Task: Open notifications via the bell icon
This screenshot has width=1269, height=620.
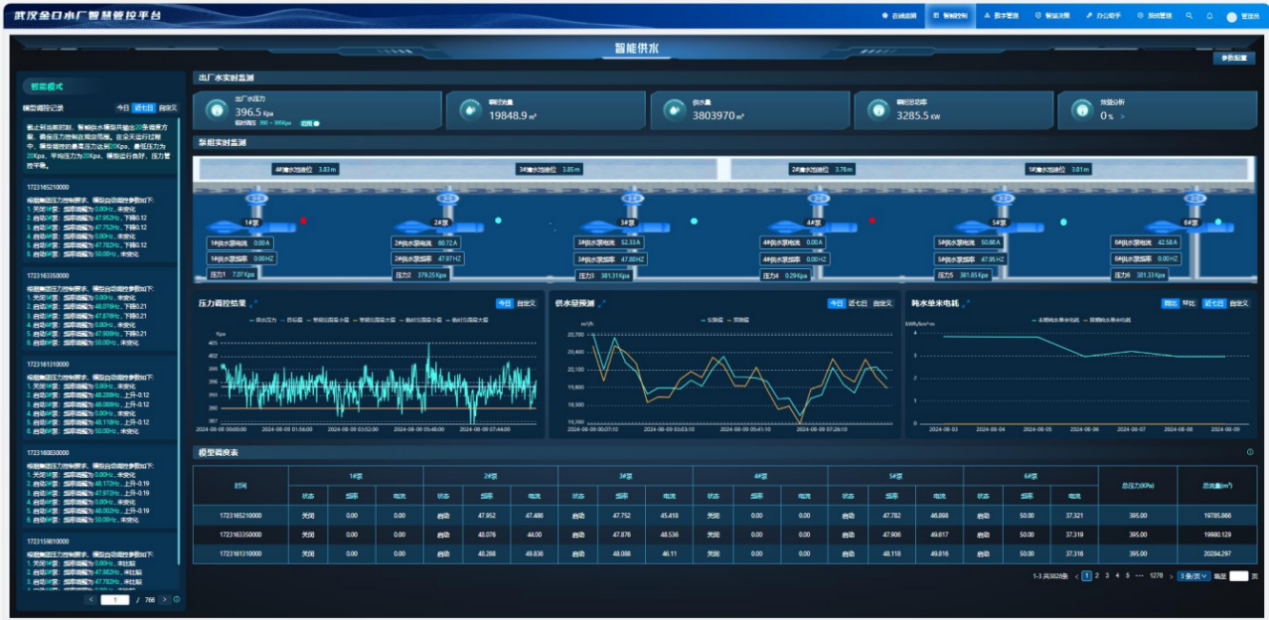Action: 1209,16
